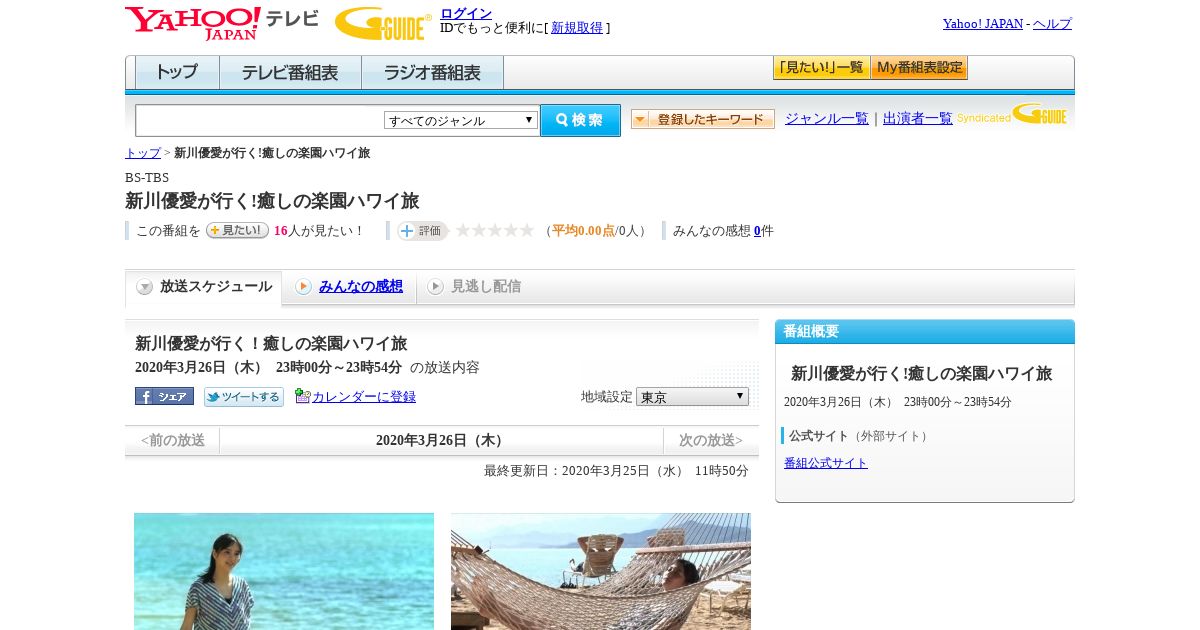Click the five-star rating bar
1200x630 pixels.
coord(495,230)
